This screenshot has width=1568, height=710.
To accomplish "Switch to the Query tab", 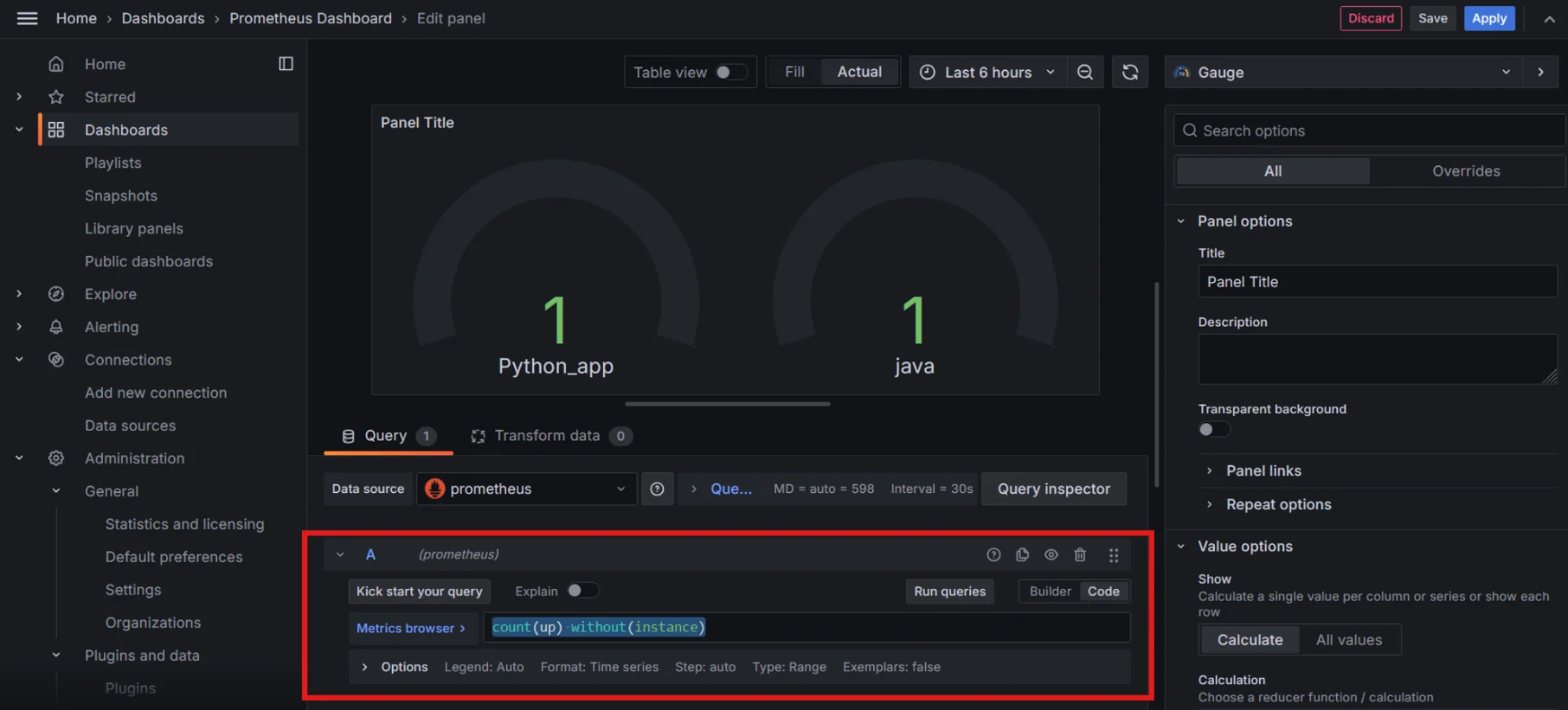I will 389,437.
